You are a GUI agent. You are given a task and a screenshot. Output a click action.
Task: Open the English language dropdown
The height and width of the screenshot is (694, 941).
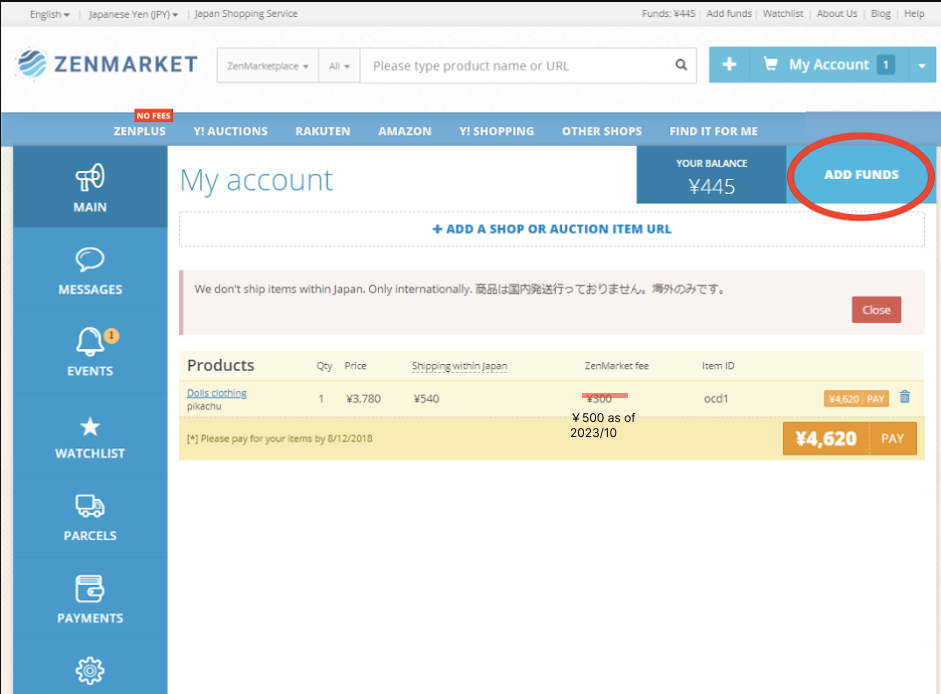(49, 14)
